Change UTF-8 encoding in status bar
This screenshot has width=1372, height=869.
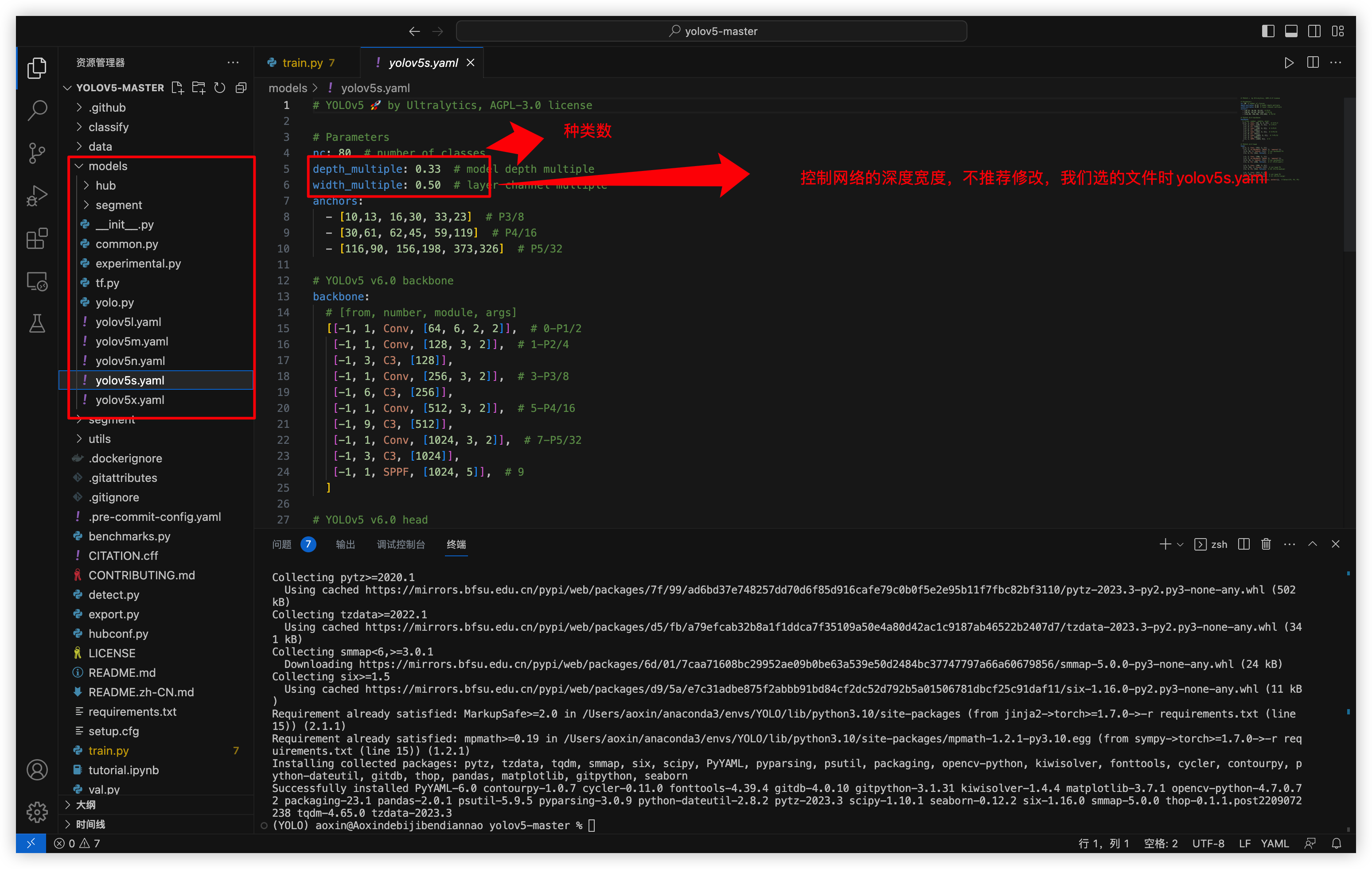click(1208, 843)
